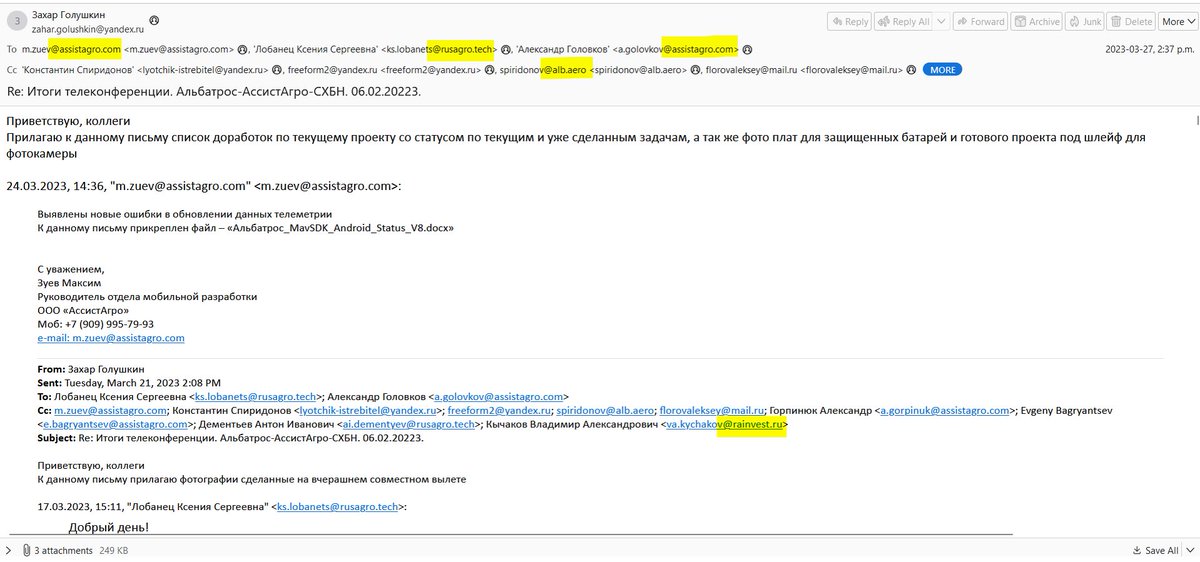Click contact icon after ks.lobanets@rusagro.tech in To
1200x562 pixels.
click(x=507, y=49)
